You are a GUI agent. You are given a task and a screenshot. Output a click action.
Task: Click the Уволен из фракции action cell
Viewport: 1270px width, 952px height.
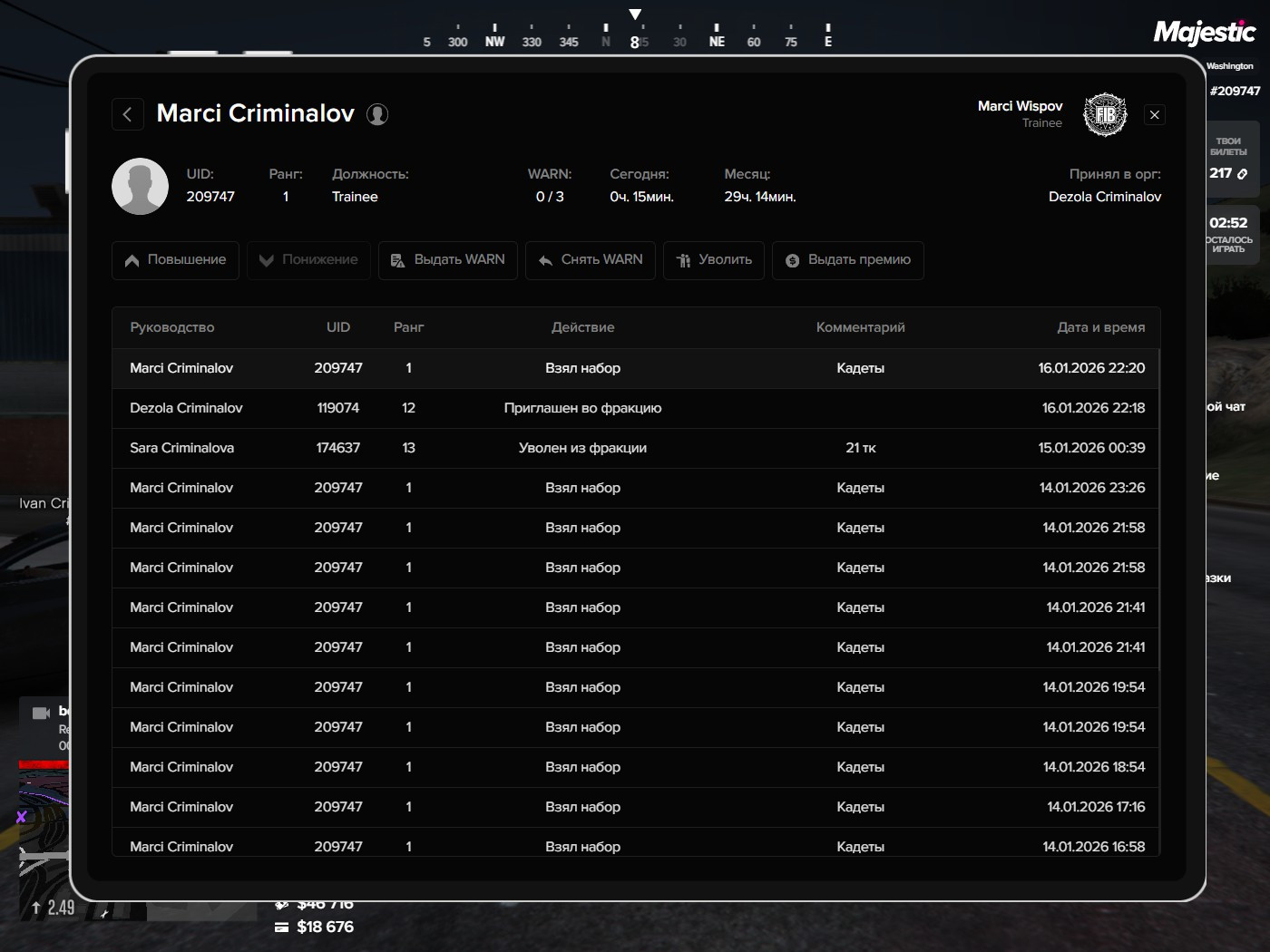click(583, 448)
